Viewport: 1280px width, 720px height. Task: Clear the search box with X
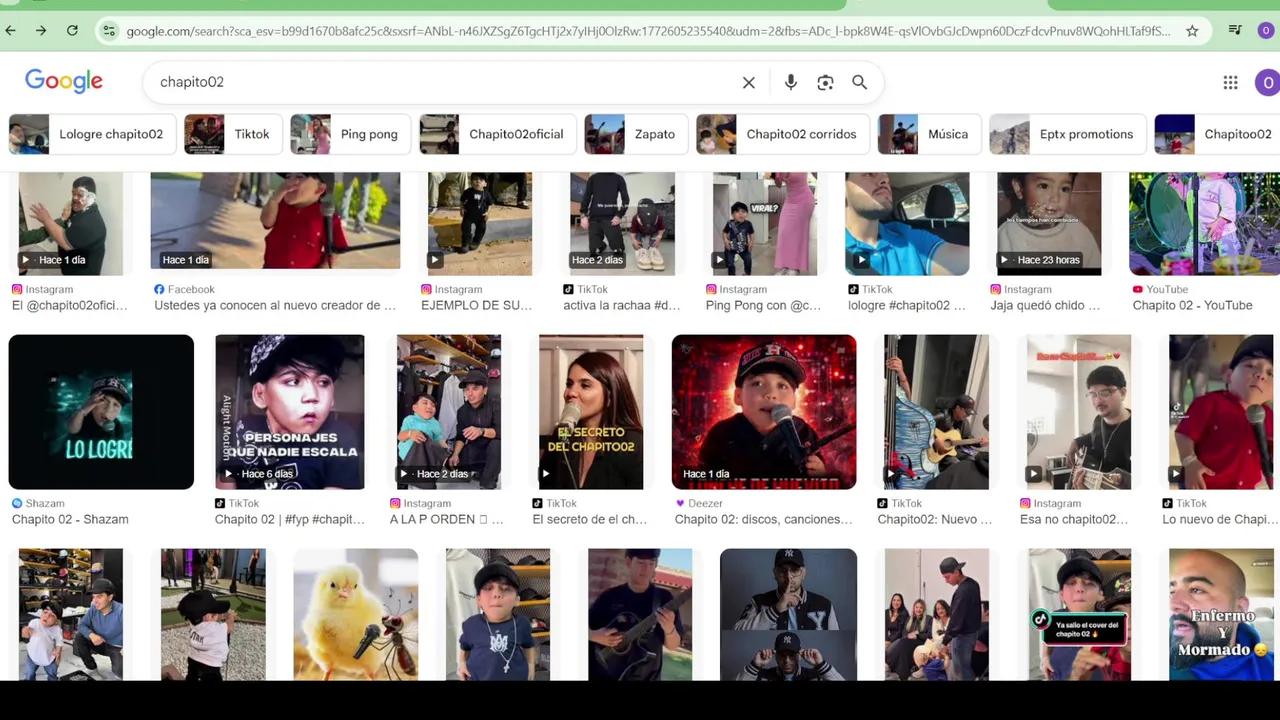[x=748, y=82]
